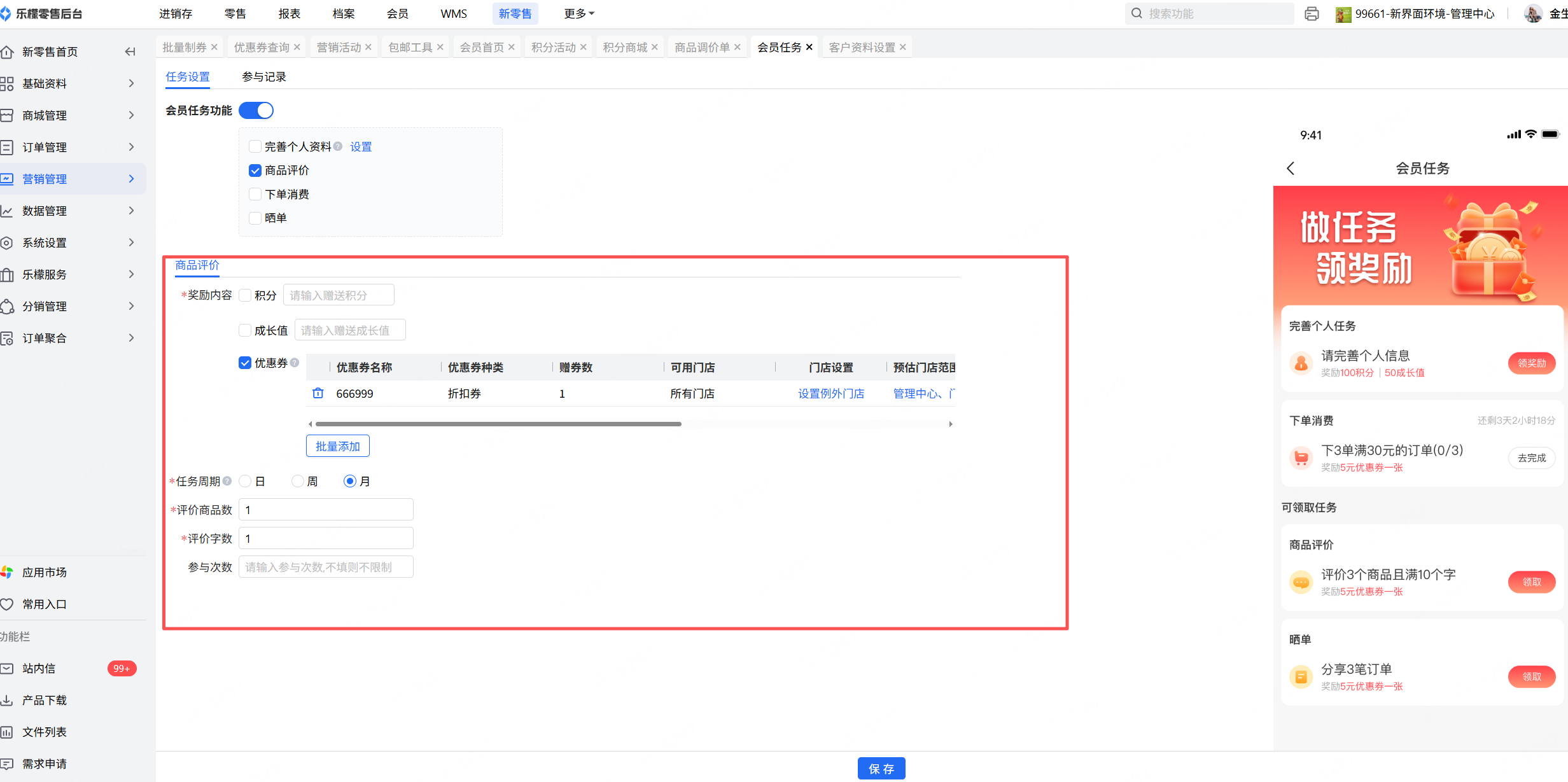
Task: Open the 积分商城 page tab
Action: pyautogui.click(x=624, y=47)
